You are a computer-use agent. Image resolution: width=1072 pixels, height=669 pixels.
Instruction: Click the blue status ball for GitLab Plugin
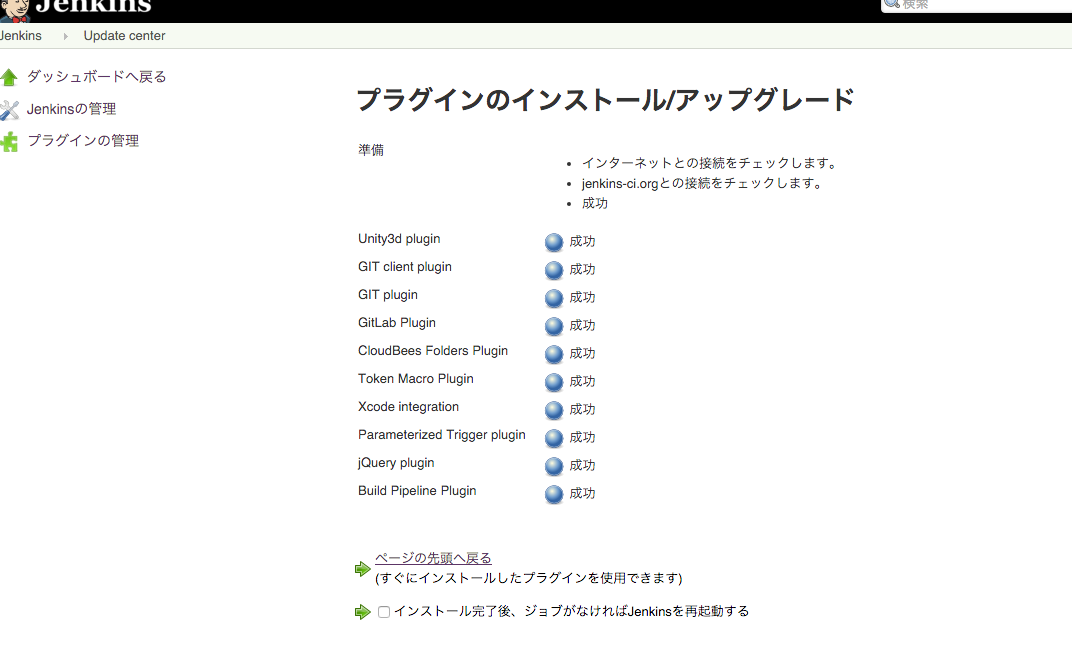click(554, 326)
